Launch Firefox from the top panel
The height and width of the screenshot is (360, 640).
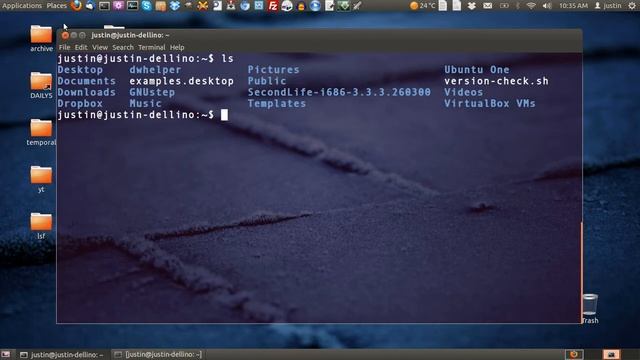tap(76, 5)
